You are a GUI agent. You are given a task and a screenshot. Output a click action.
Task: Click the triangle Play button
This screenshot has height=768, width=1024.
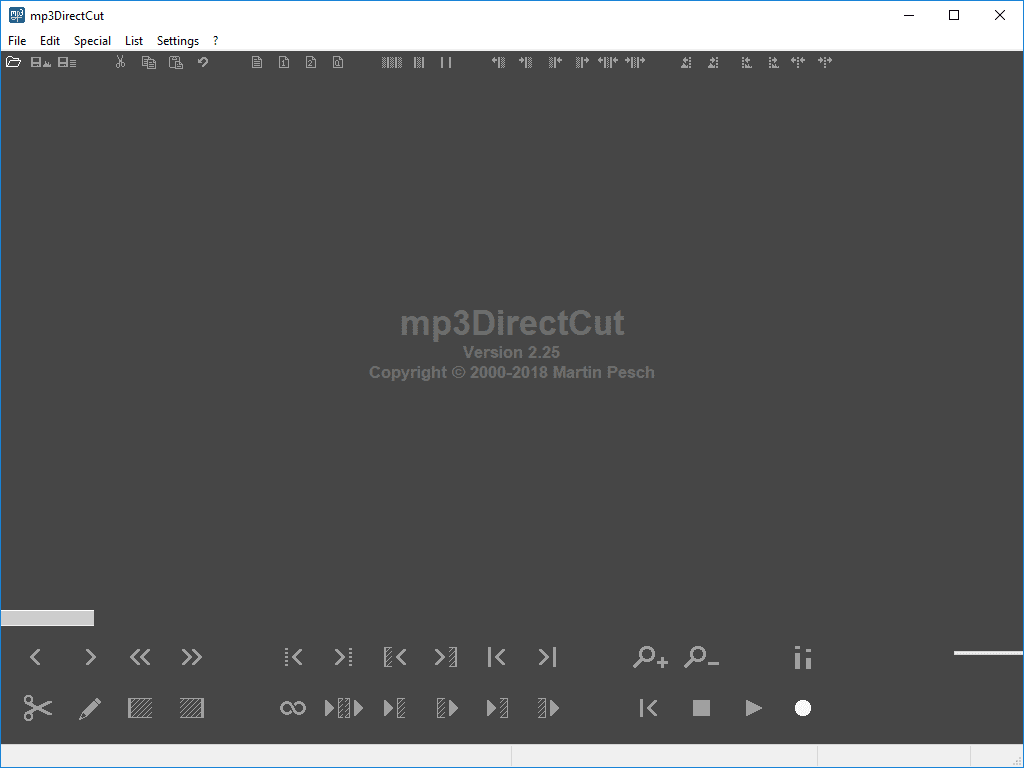click(x=753, y=708)
